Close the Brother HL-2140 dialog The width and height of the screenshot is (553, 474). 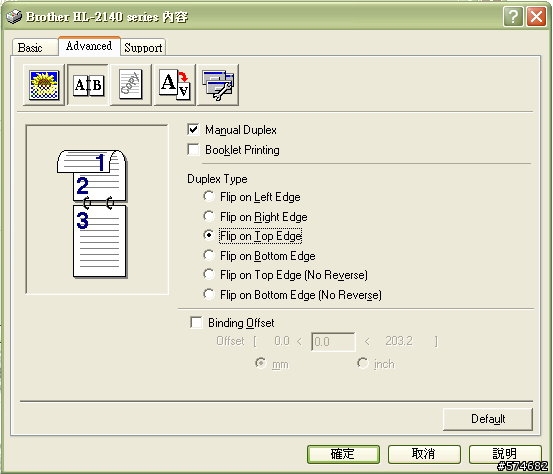[x=536, y=17]
